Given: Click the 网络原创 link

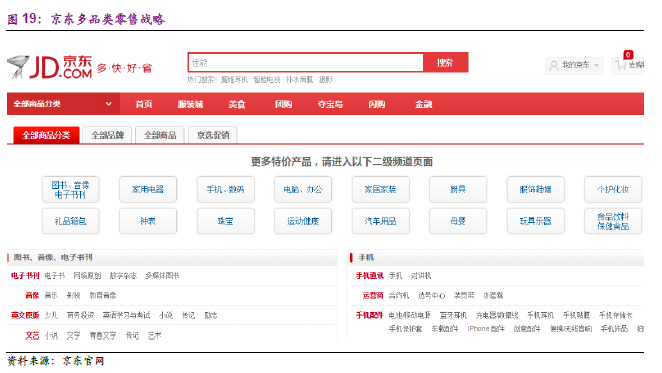Looking at the screenshot, I should tap(87, 276).
